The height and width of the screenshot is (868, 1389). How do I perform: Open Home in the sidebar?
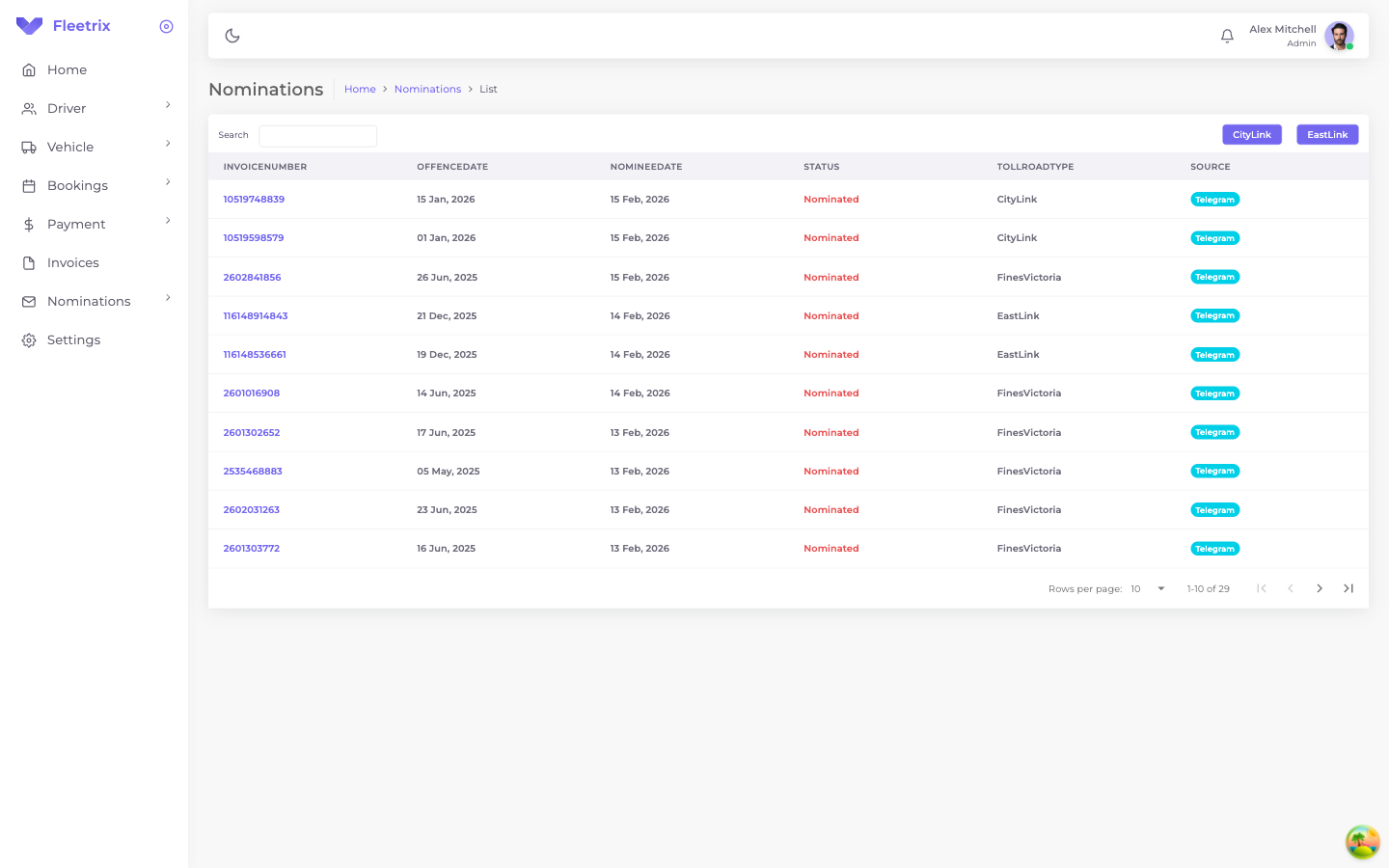pyautogui.click(x=67, y=69)
